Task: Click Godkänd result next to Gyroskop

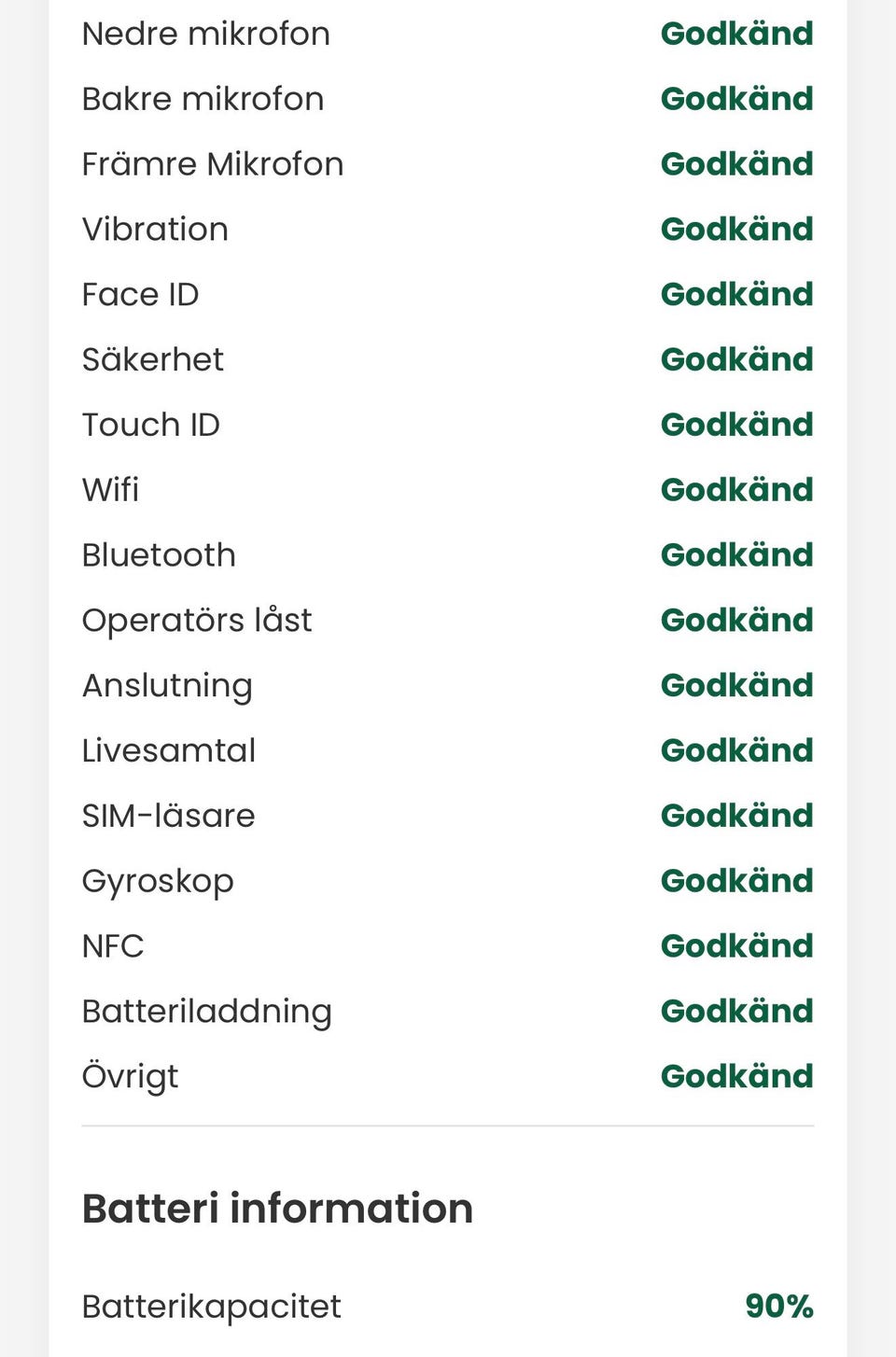Action: point(737,881)
